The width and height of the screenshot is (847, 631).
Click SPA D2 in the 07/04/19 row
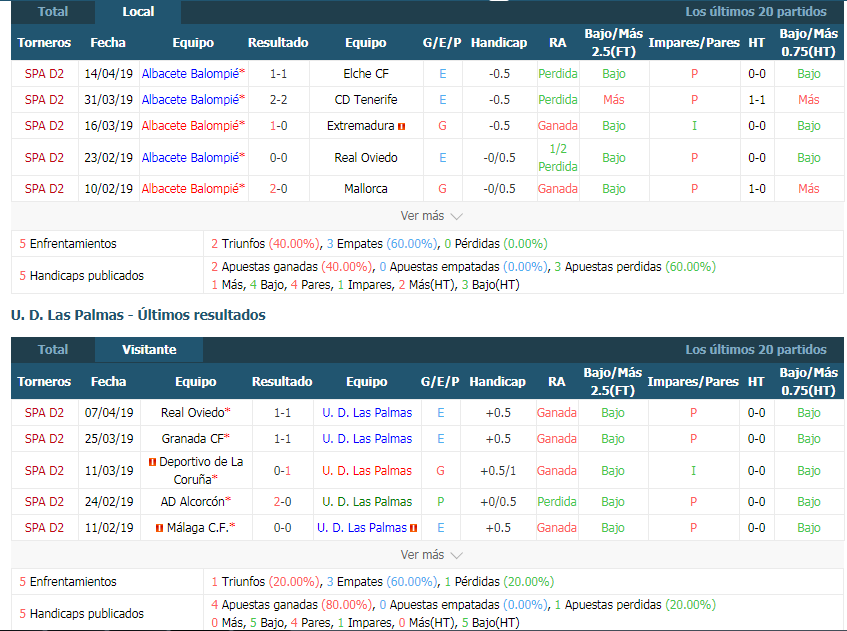tap(44, 413)
